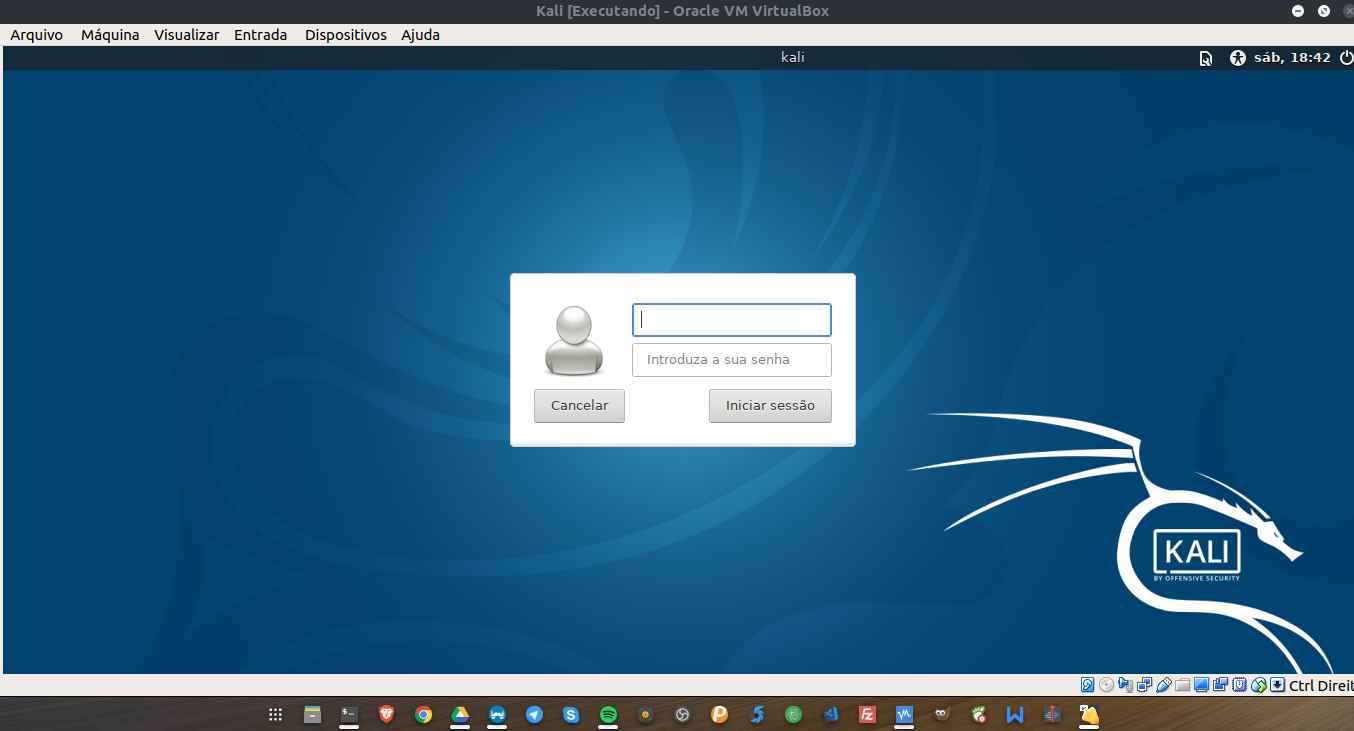Open the Dispositivos menu
The height and width of the screenshot is (731, 1354).
tap(345, 35)
